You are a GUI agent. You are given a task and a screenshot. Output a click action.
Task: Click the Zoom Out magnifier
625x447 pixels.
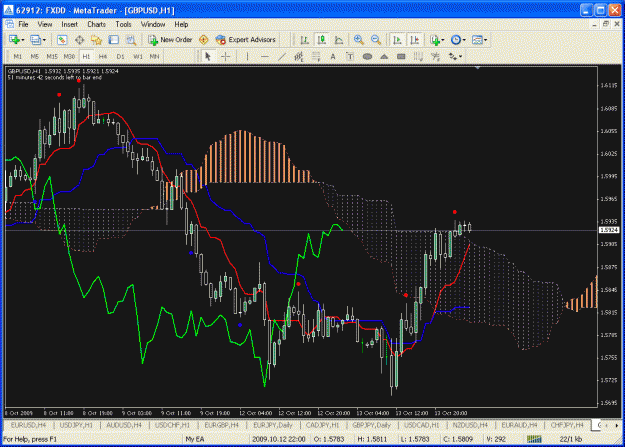tap(375, 39)
